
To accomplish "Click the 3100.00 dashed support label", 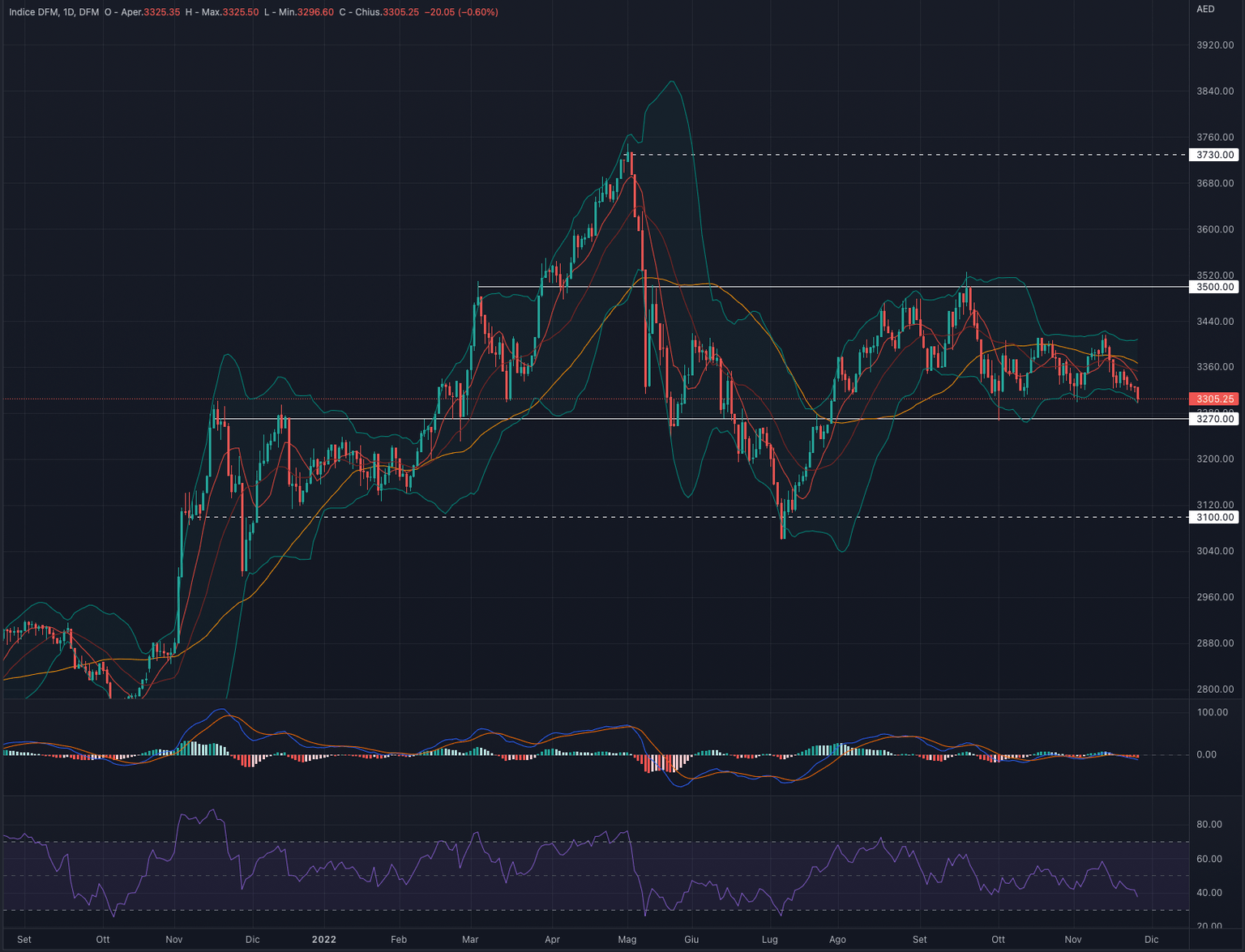I will tap(1215, 517).
